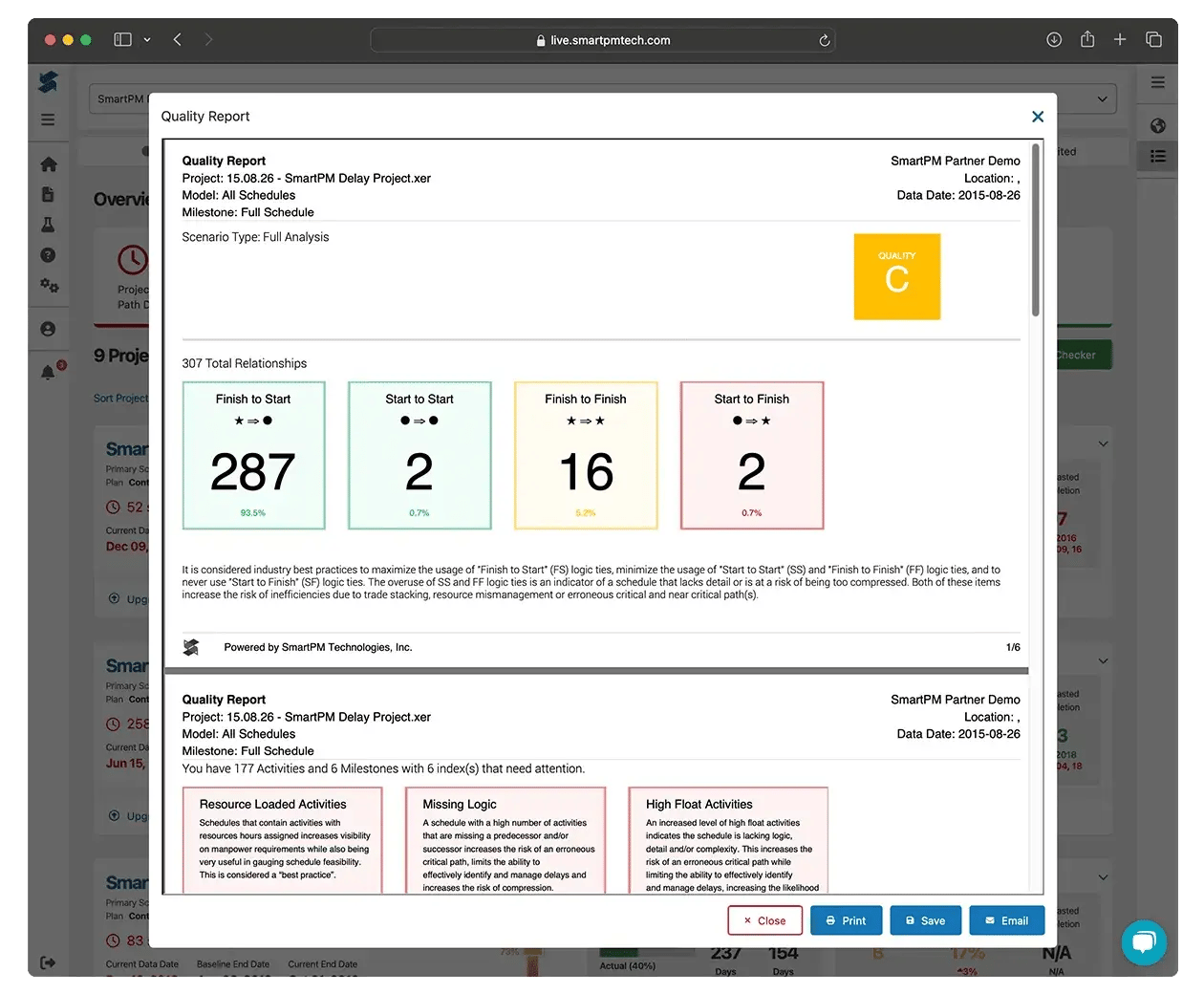
Task: Click the globe icon in right panel
Action: 1157,125
